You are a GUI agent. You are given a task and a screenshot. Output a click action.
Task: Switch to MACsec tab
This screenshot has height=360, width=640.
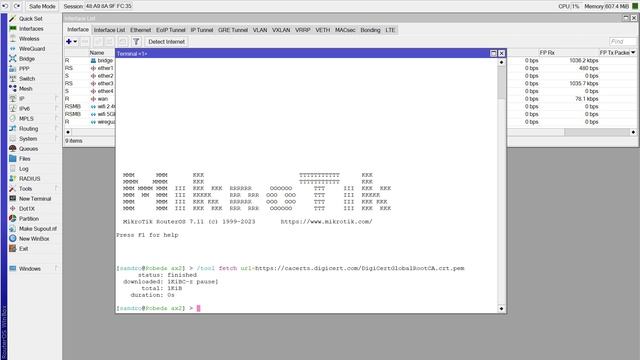tap(345, 30)
